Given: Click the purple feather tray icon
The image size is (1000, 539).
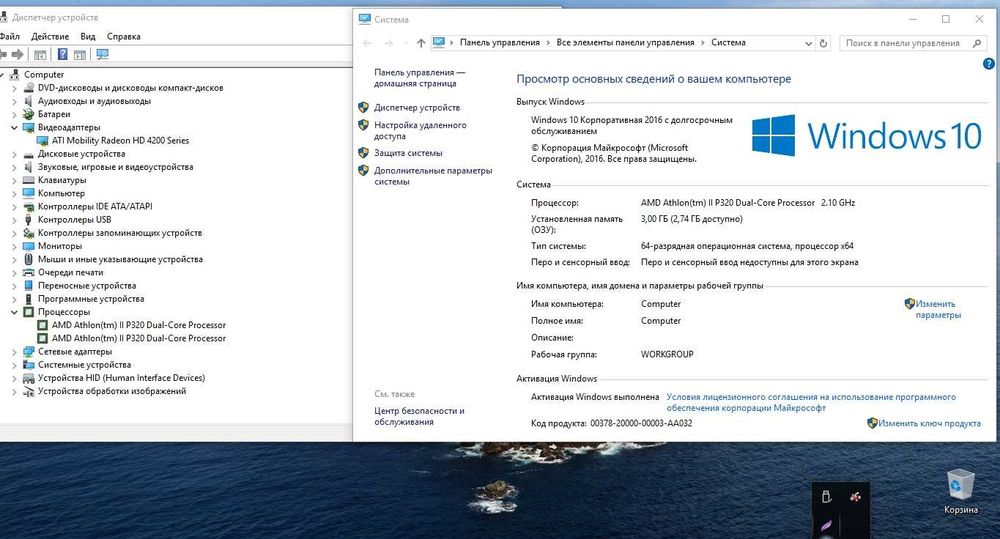Looking at the screenshot, I should [826, 526].
